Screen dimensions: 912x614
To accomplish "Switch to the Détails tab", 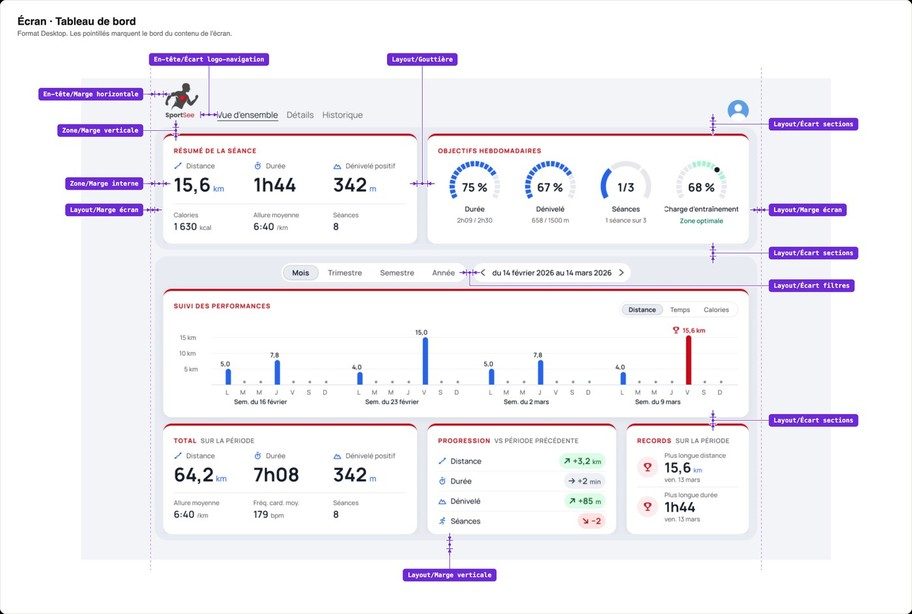I will point(300,115).
